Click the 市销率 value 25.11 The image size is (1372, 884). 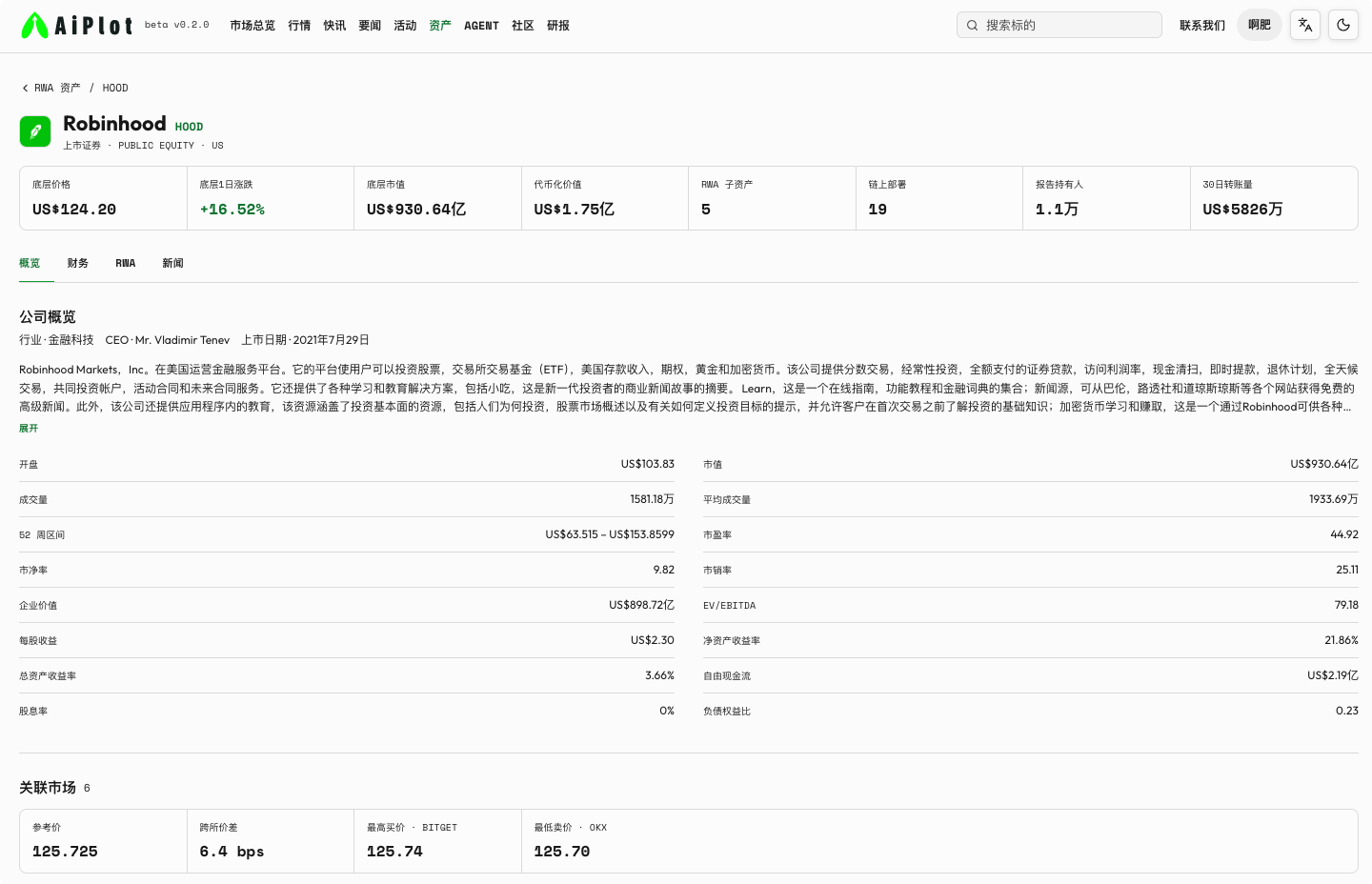[x=1347, y=570]
